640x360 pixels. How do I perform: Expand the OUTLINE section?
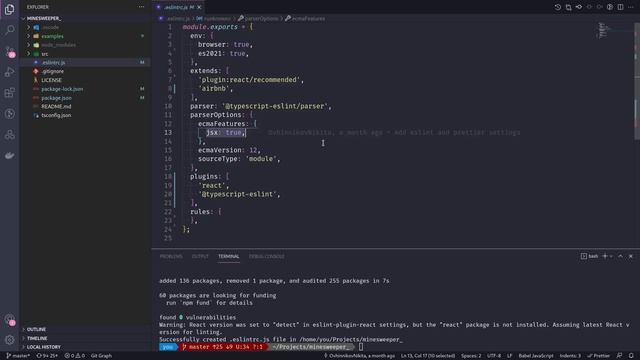click(x=36, y=329)
